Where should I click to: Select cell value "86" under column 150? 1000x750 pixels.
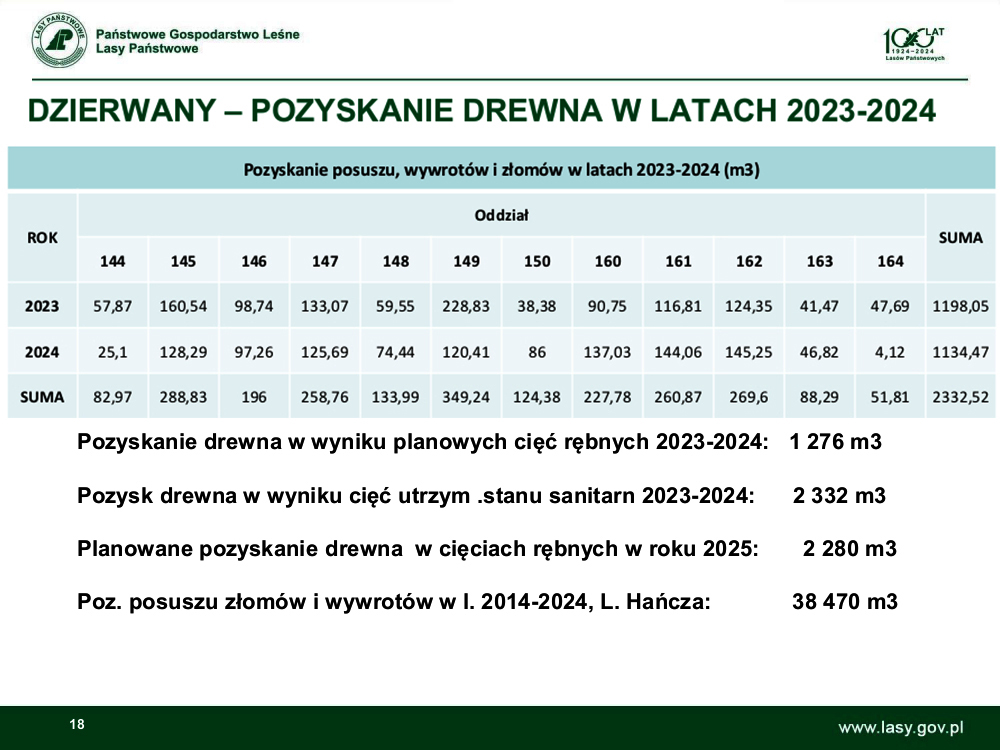click(537, 353)
